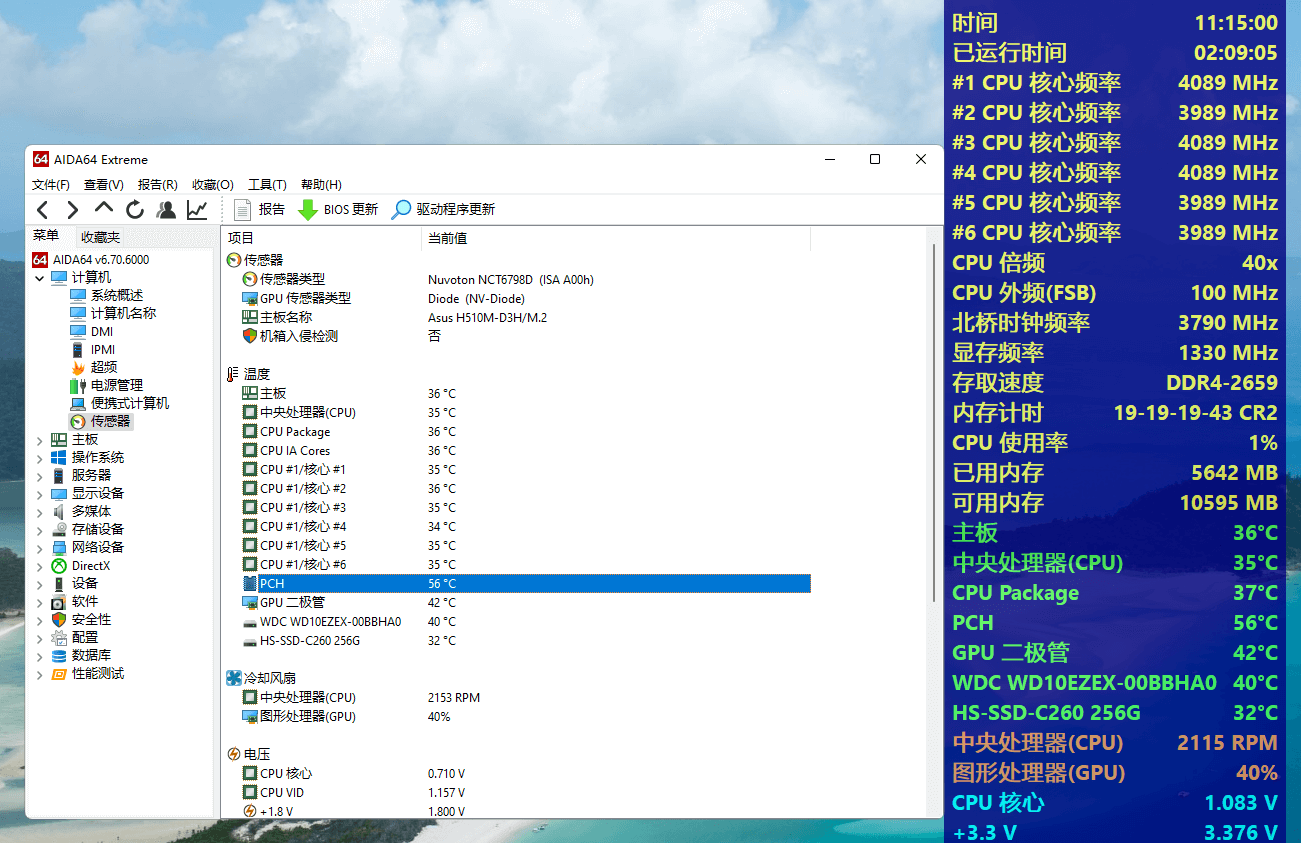Click BIOS 更新 green arrow button
The width and height of the screenshot is (1301, 843).
pyautogui.click(x=338, y=210)
